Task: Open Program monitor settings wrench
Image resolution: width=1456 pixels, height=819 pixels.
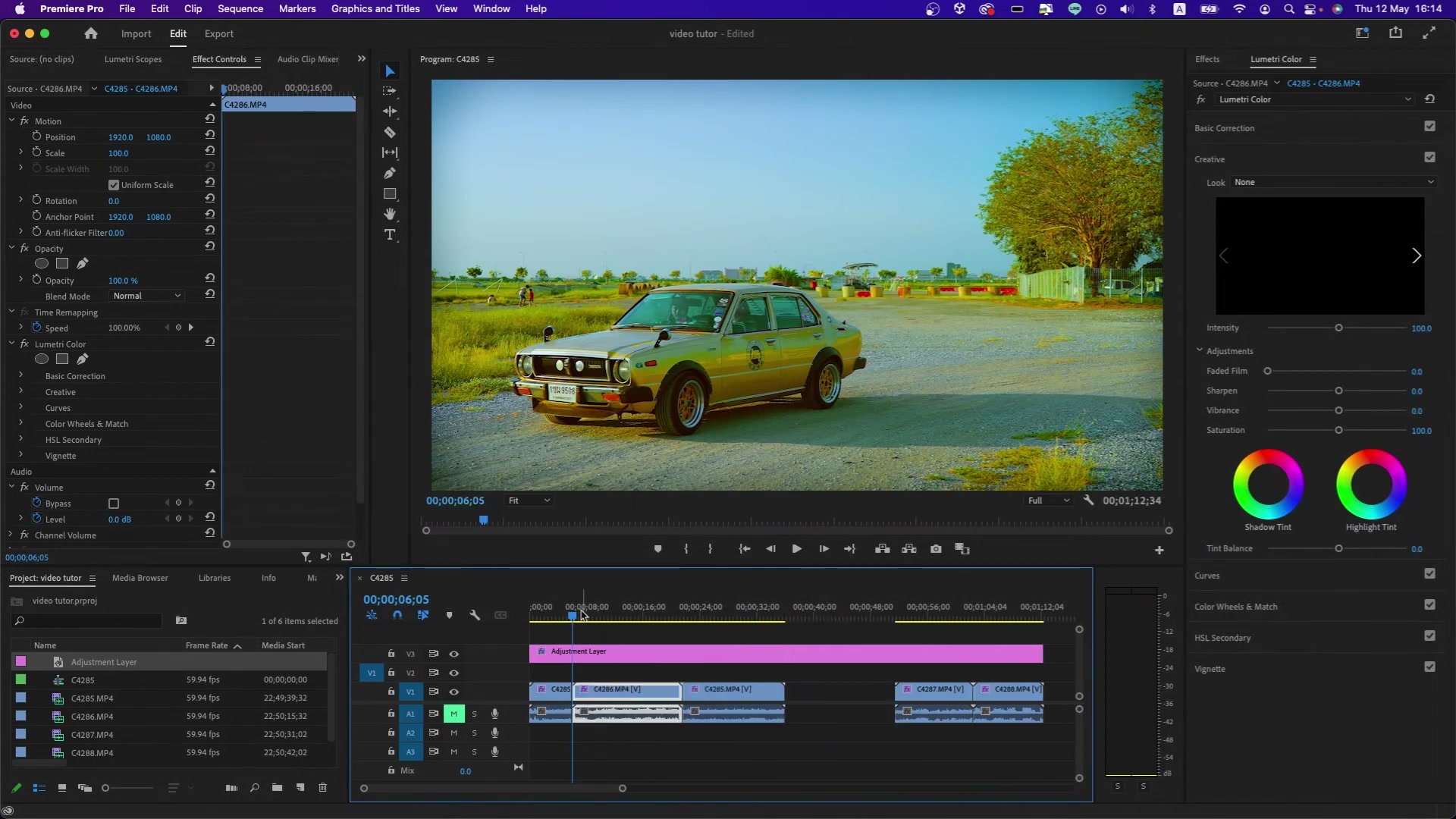Action: (x=1088, y=500)
